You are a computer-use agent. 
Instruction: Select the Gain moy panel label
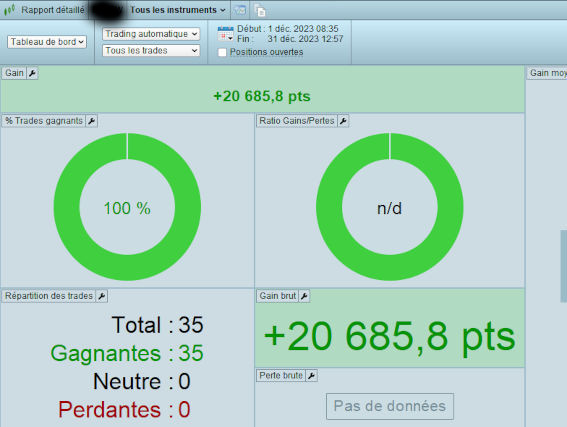547,73
